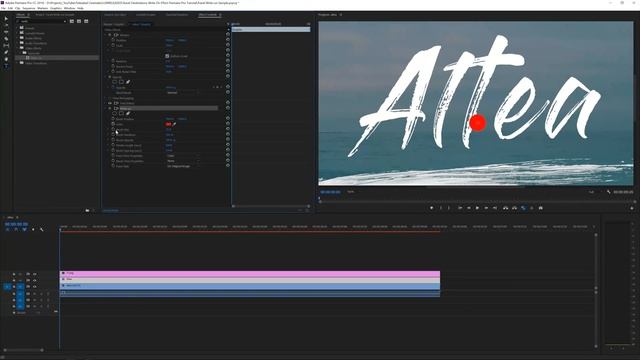The image size is (640, 360).
Task: Click the Color eyedropper in Write-on effect
Action: click(175, 124)
